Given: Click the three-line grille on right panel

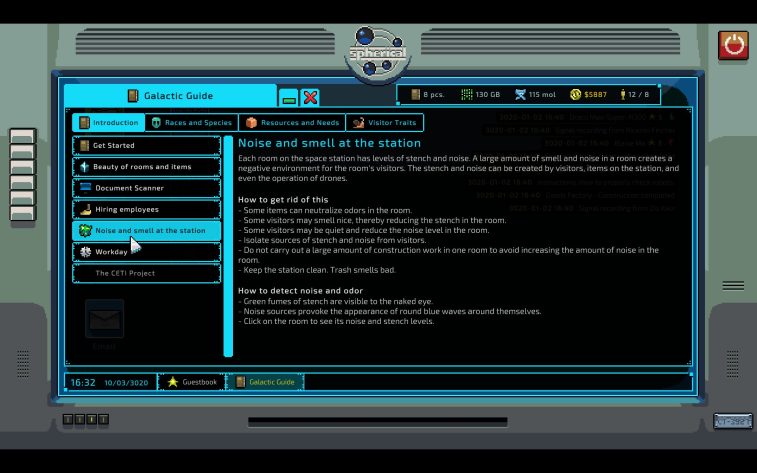Looking at the screenshot, I should coord(733,286).
